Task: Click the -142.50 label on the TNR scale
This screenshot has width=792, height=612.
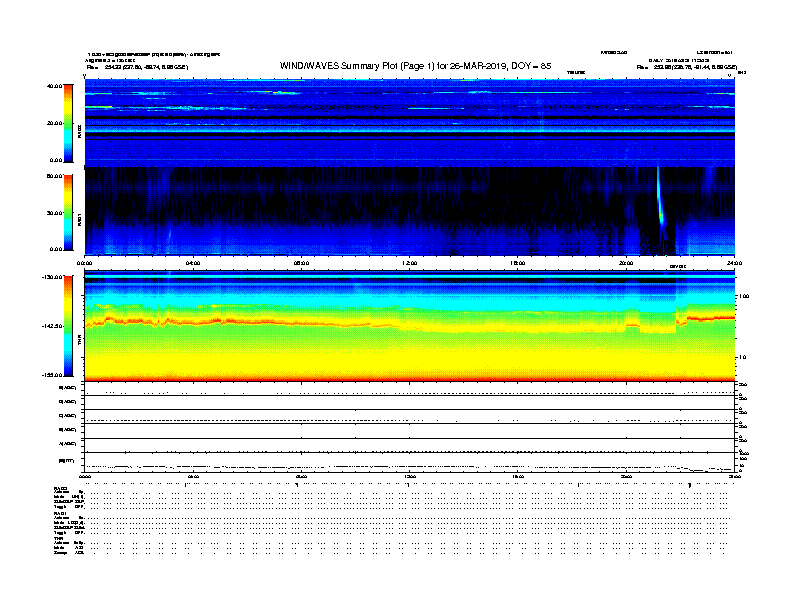Action: pos(53,326)
